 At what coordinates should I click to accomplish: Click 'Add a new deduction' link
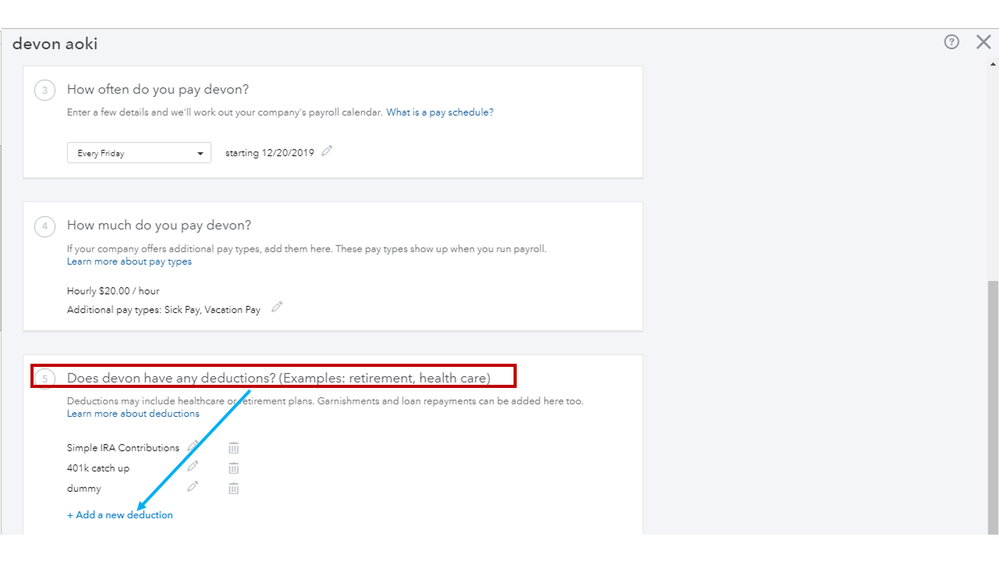click(x=120, y=515)
